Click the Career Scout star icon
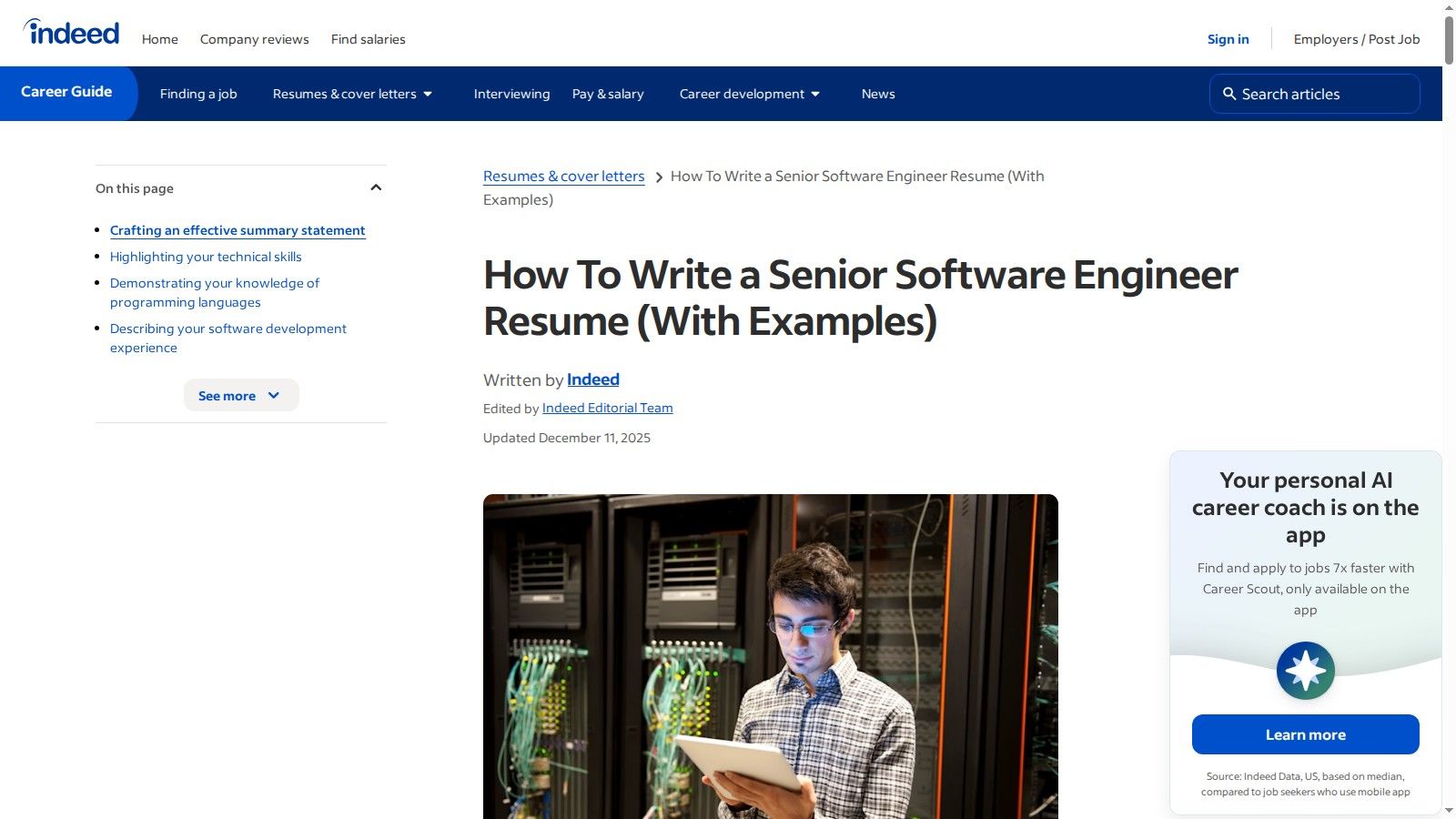The width and height of the screenshot is (1456, 819). pyautogui.click(x=1305, y=671)
